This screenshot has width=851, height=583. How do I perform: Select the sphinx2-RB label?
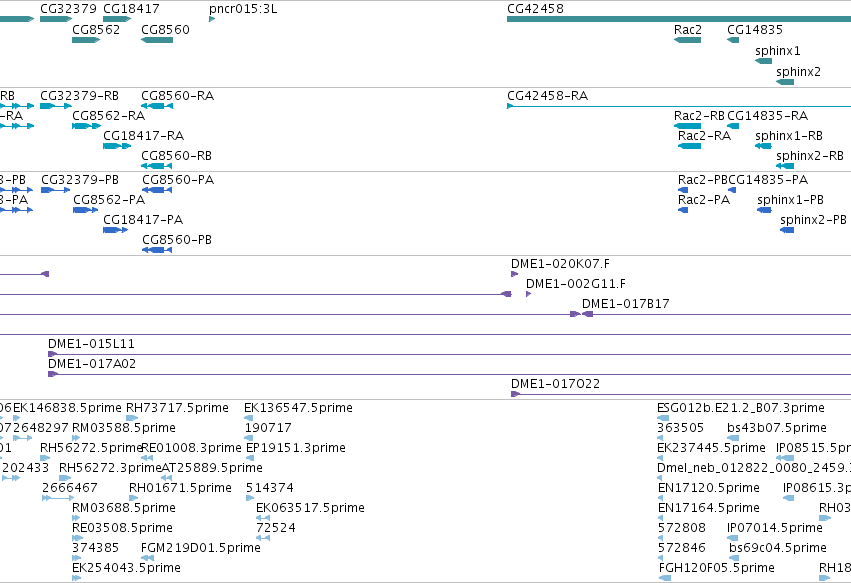click(810, 156)
